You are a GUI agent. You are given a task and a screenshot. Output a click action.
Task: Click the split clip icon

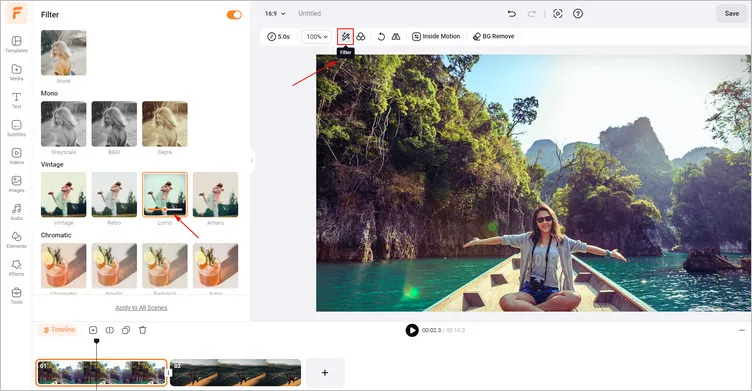(x=110, y=330)
